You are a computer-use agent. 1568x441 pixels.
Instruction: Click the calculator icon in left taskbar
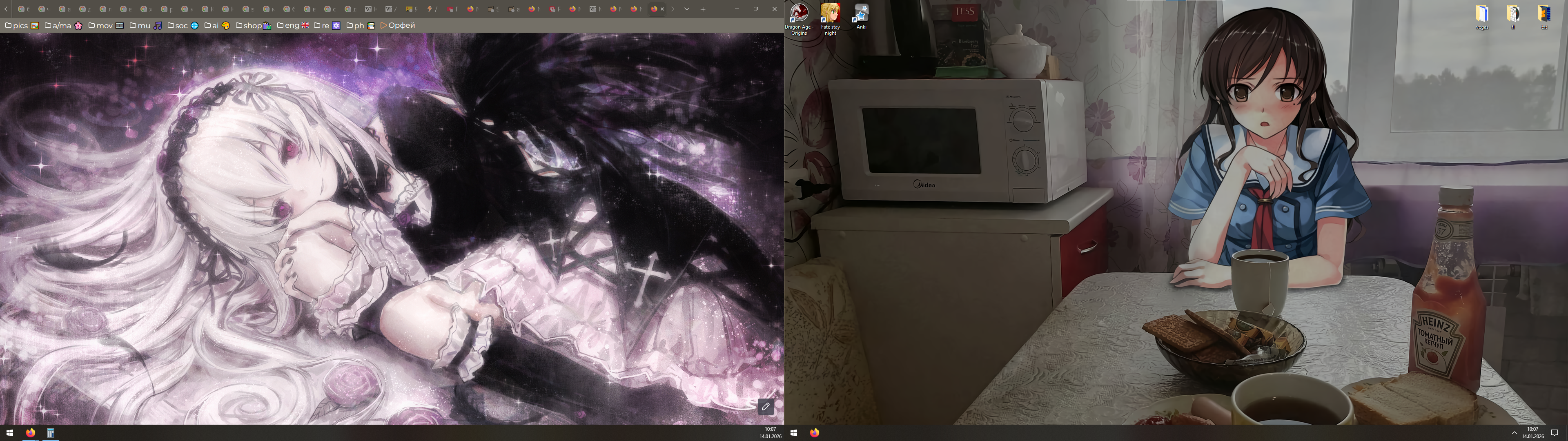(51, 433)
